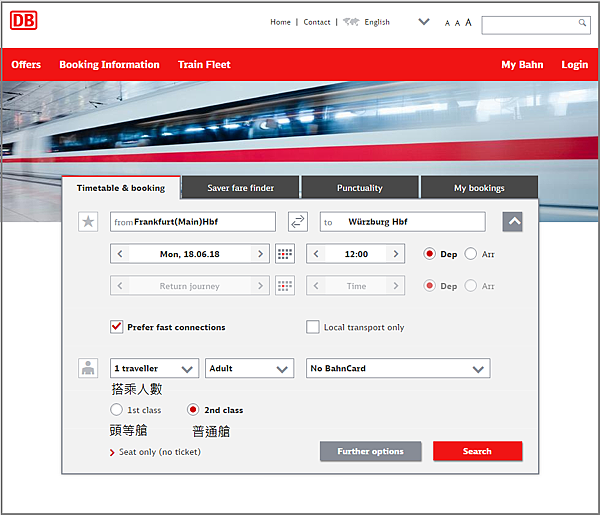Open outbound date calendar picker

[285, 254]
